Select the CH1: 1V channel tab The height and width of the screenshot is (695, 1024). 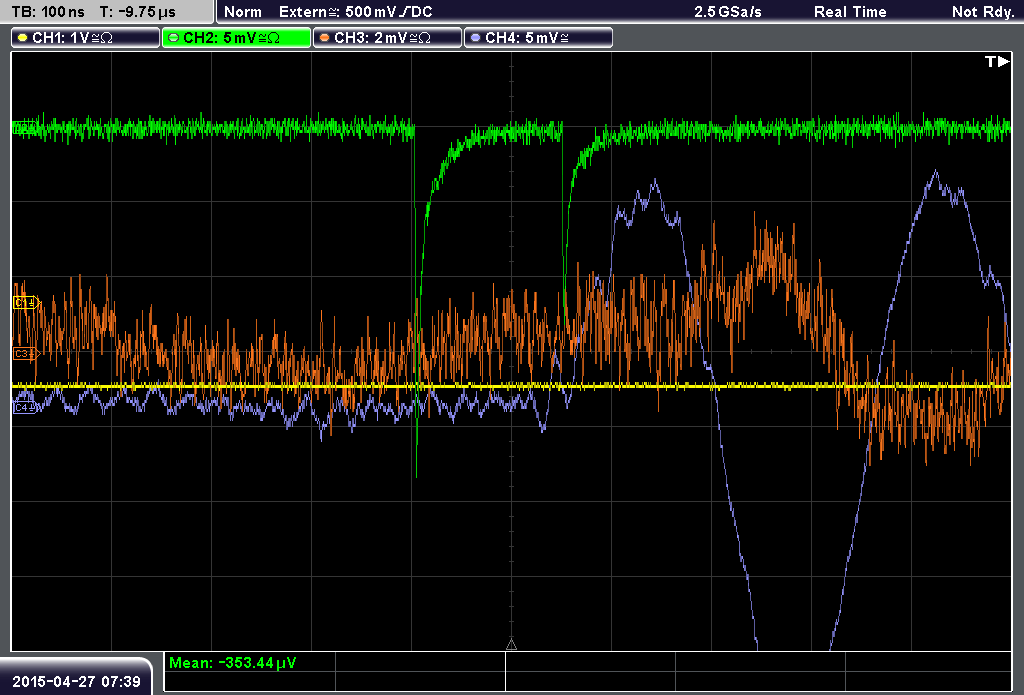click(x=86, y=38)
